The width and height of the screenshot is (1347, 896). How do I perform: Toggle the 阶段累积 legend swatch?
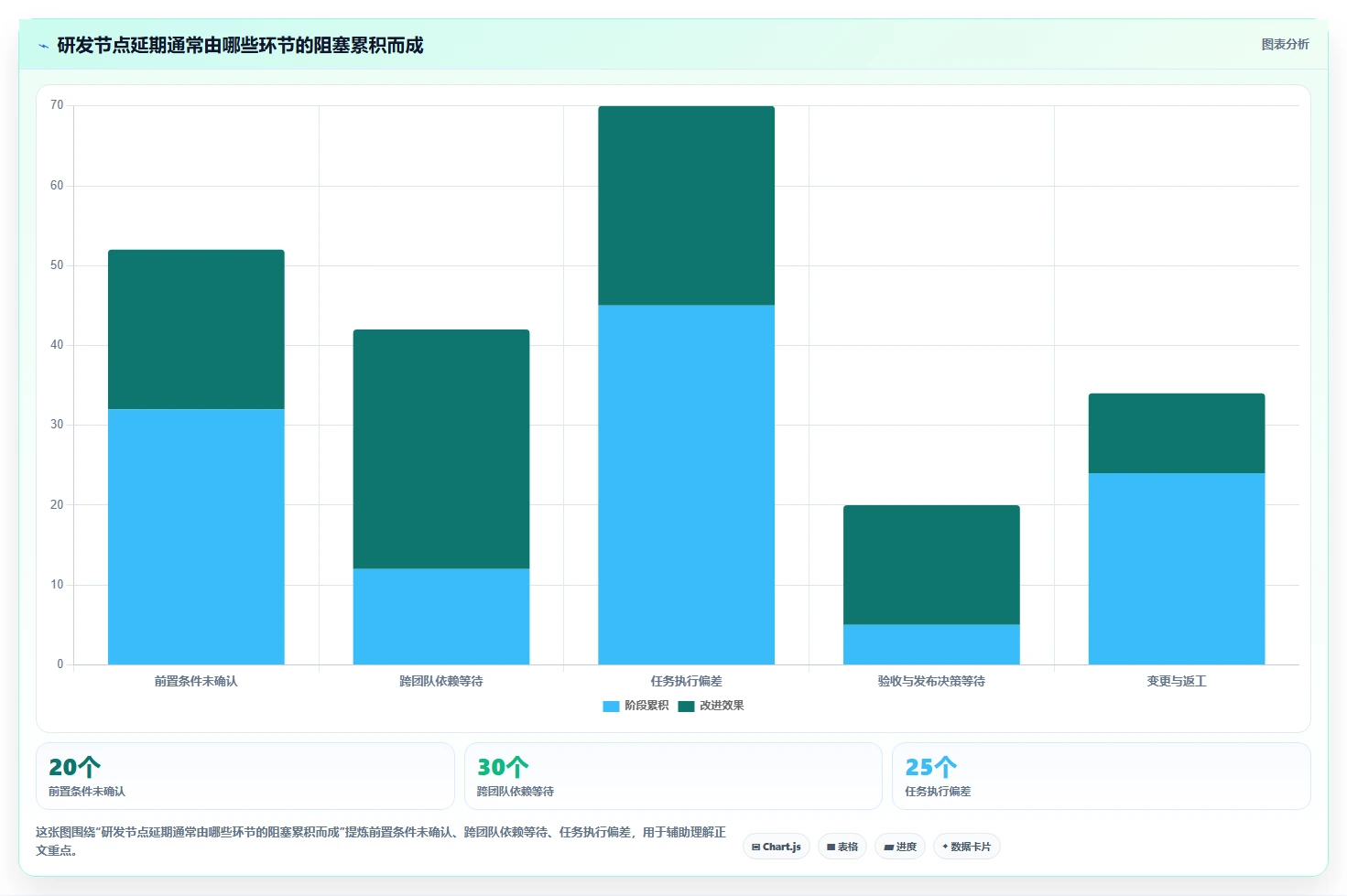[x=611, y=707]
